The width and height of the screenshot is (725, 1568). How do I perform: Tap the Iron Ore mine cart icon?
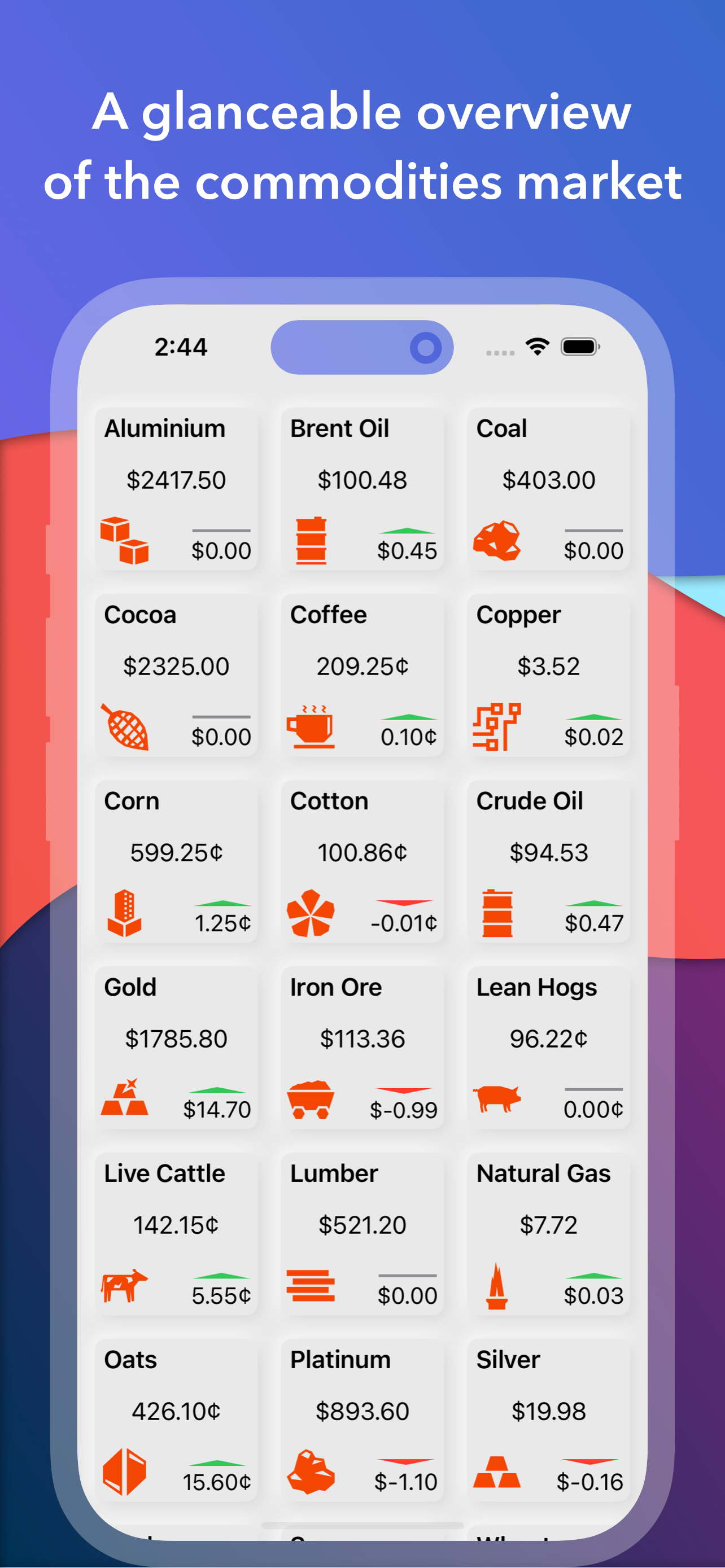pyautogui.click(x=311, y=1100)
